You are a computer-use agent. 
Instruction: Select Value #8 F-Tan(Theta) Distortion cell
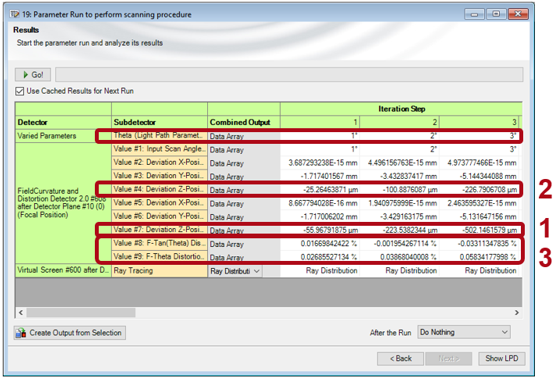click(x=159, y=243)
